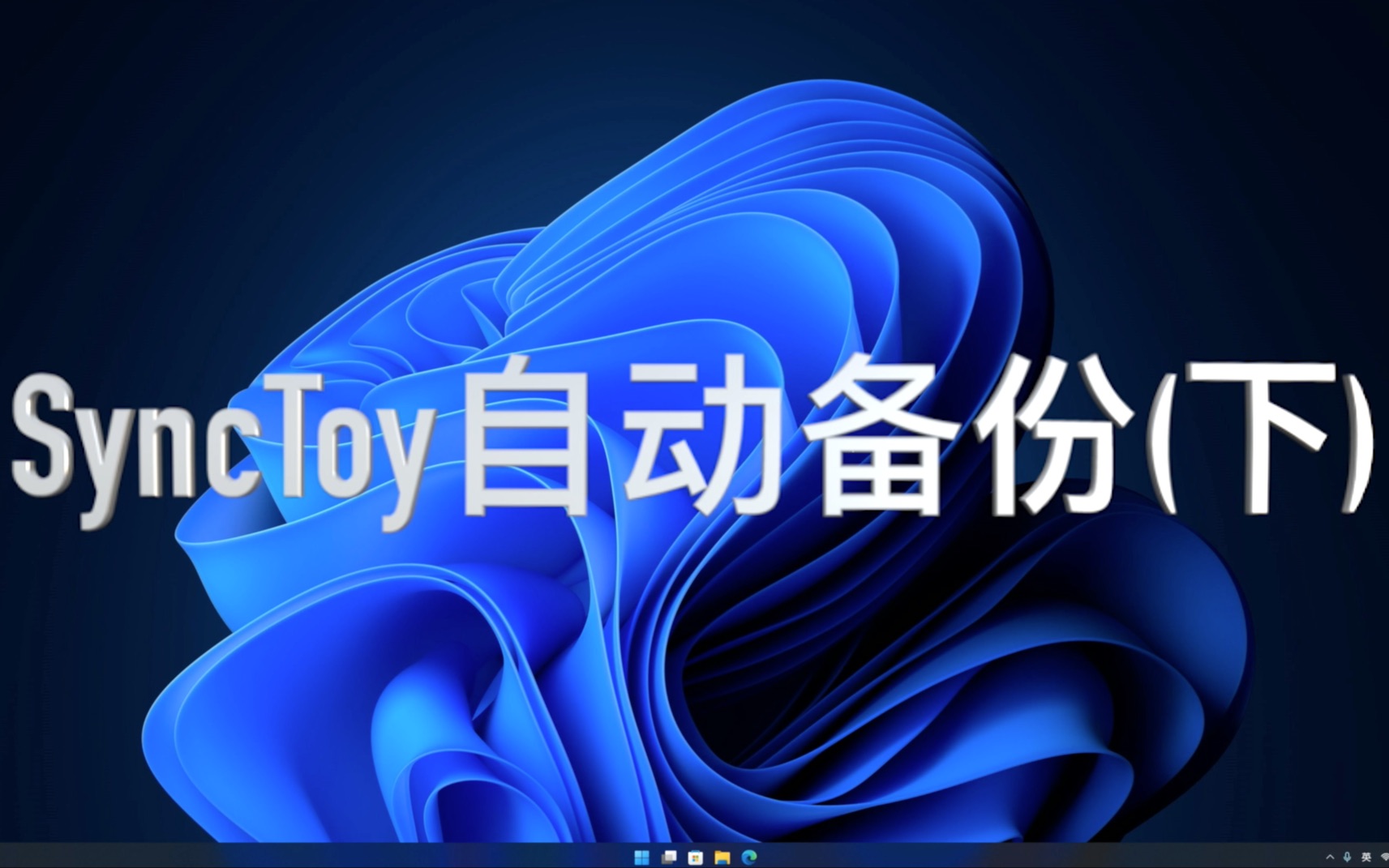Expand the hidden system tray icons chevron
Image resolution: width=1389 pixels, height=868 pixels.
(x=1330, y=857)
